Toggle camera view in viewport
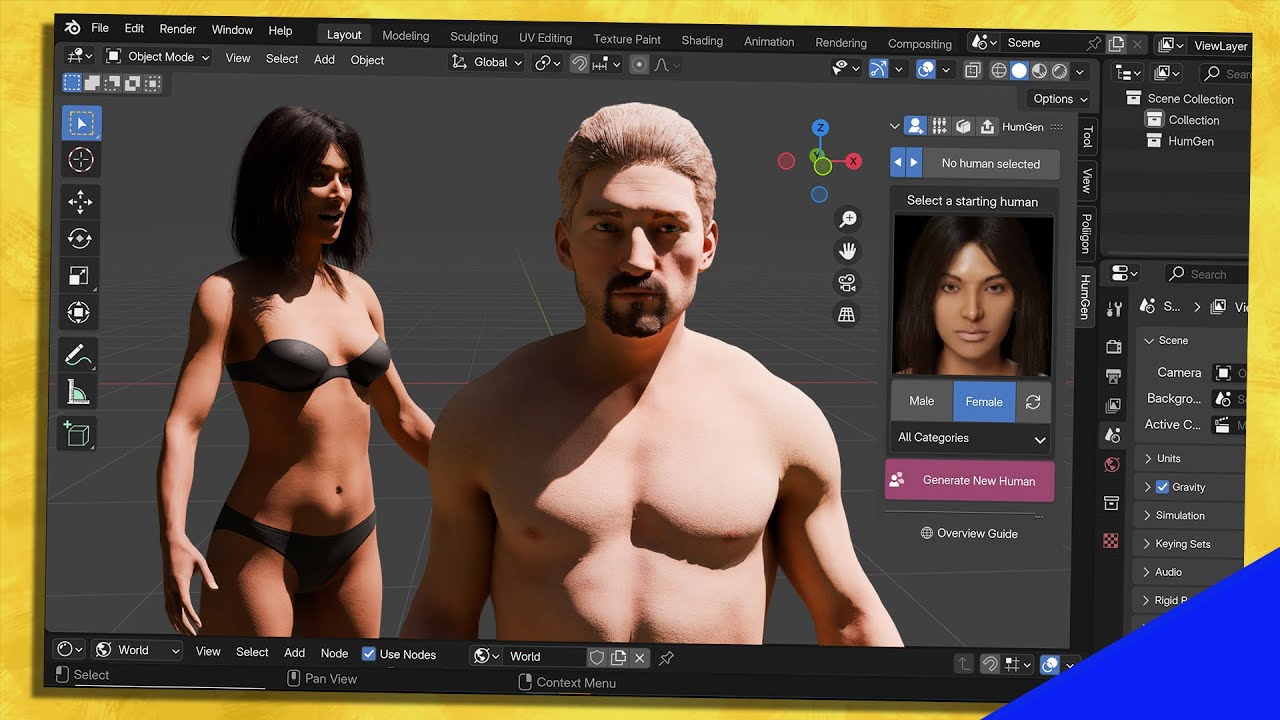This screenshot has width=1280, height=720. click(x=847, y=283)
